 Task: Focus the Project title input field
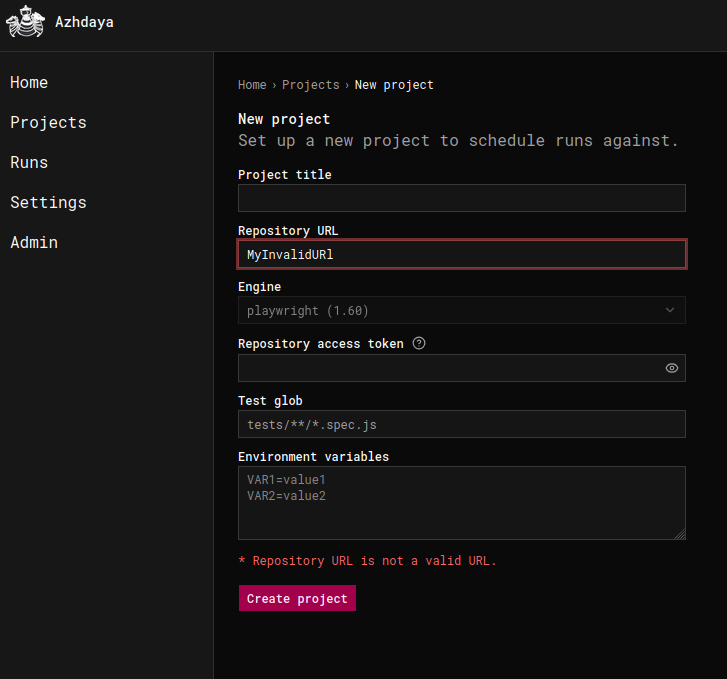[x=462, y=198]
